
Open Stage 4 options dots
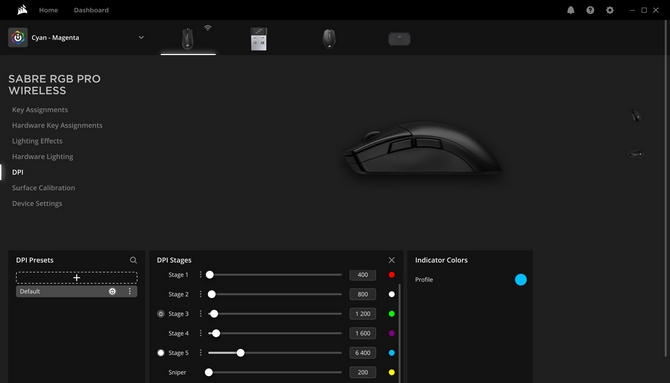[x=200, y=333]
